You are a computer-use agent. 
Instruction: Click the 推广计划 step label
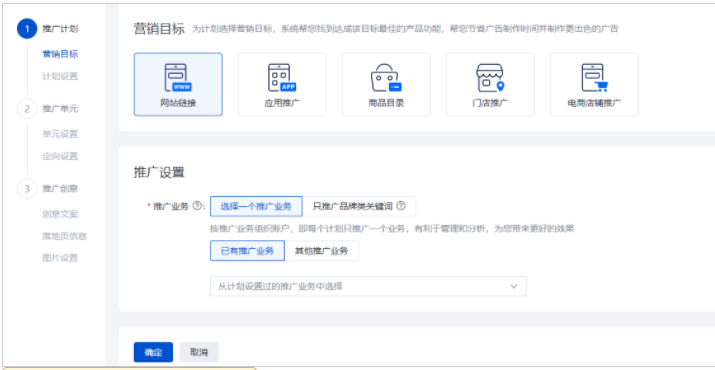tap(60, 29)
